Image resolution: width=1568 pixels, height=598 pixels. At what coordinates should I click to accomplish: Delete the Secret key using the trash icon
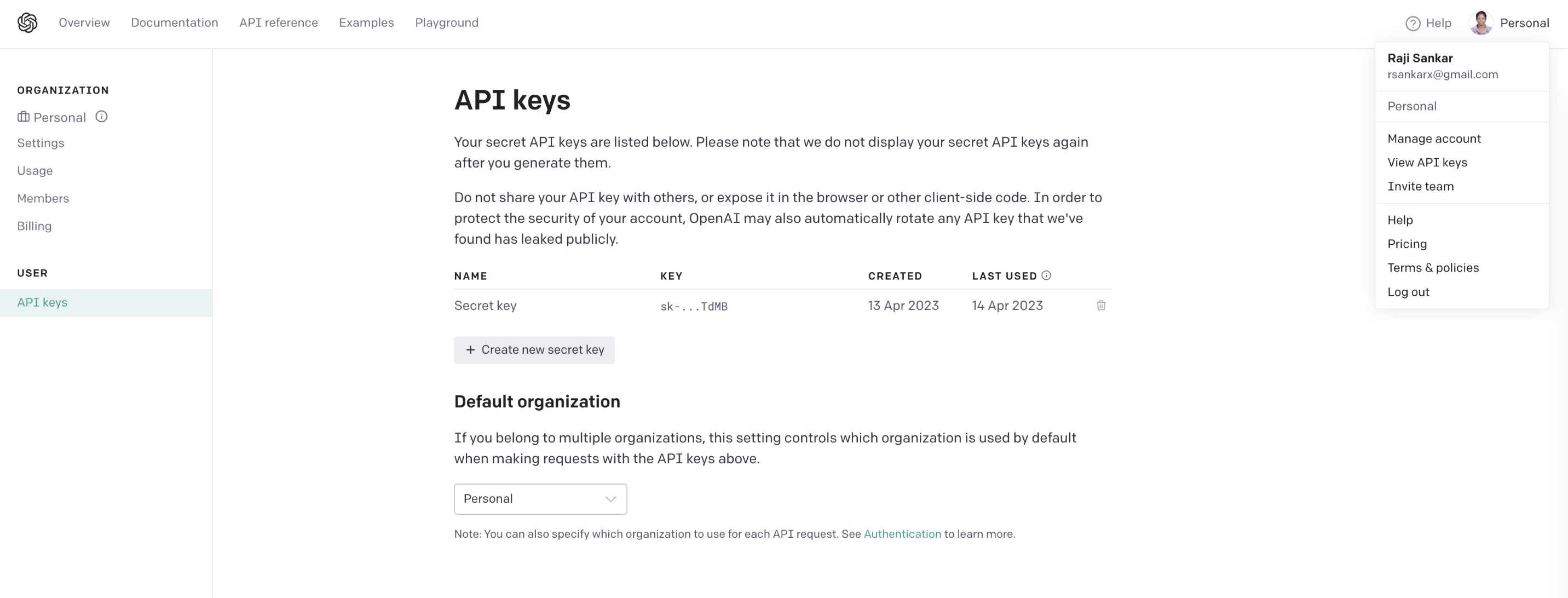click(x=1101, y=306)
